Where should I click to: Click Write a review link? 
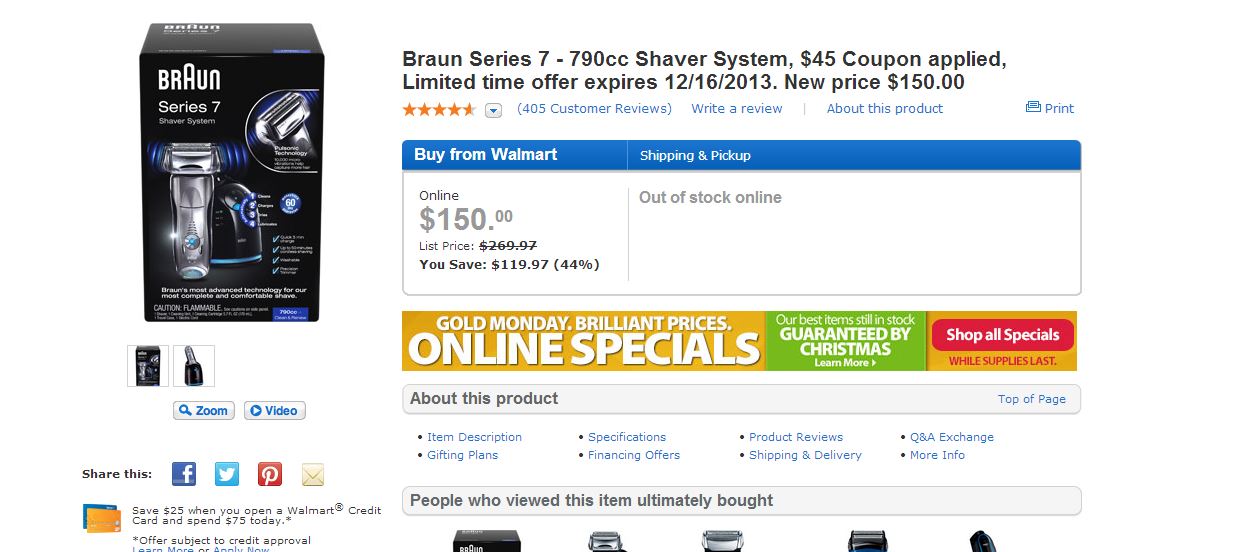pos(737,108)
